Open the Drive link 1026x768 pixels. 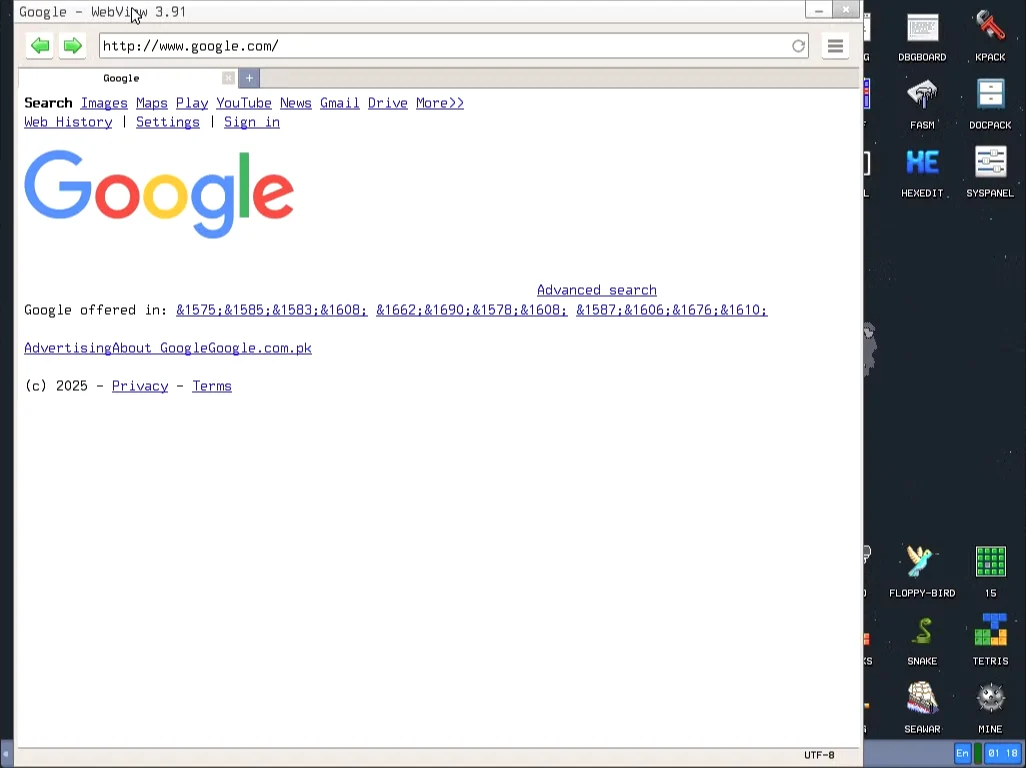pos(387,103)
